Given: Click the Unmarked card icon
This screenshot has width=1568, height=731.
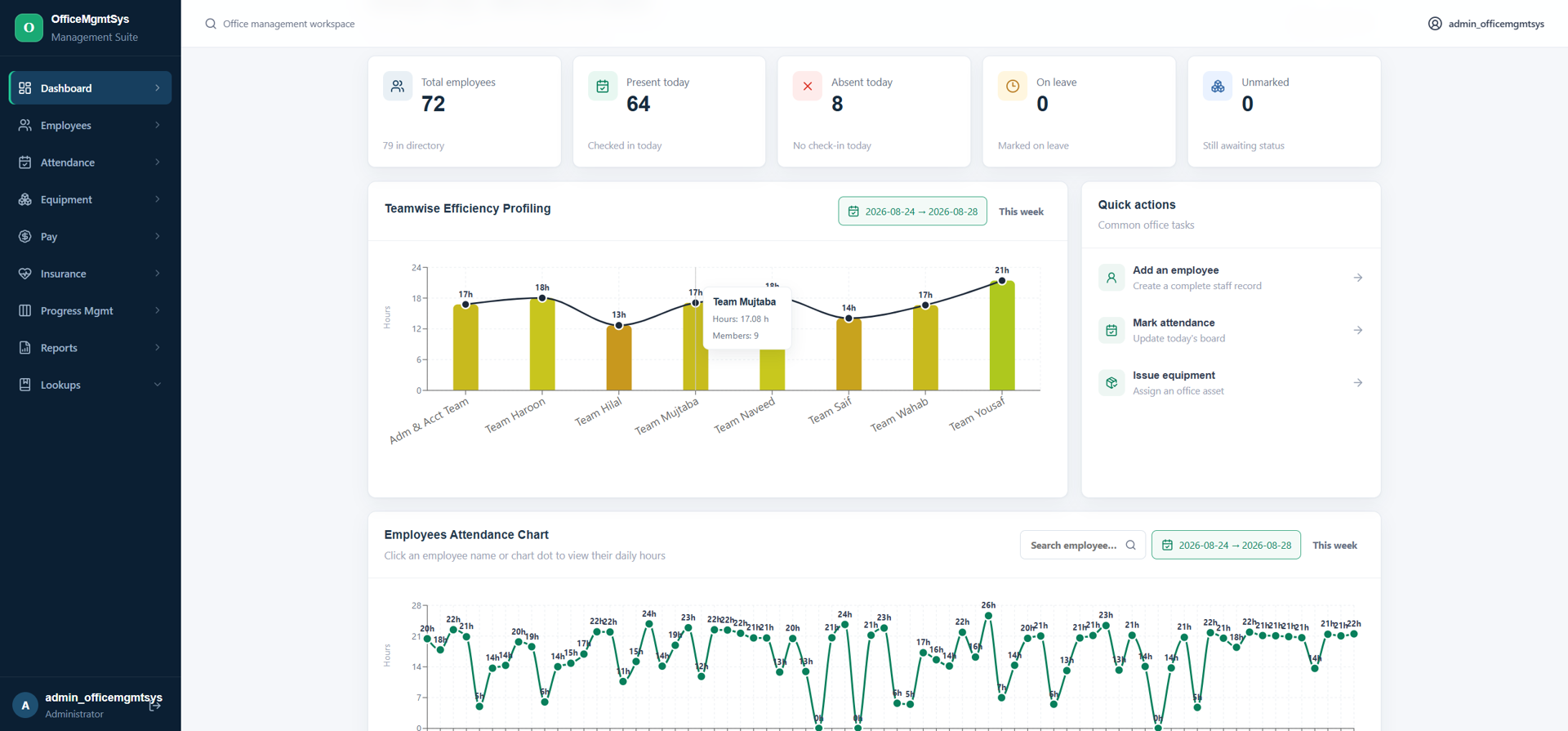Looking at the screenshot, I should (1218, 86).
